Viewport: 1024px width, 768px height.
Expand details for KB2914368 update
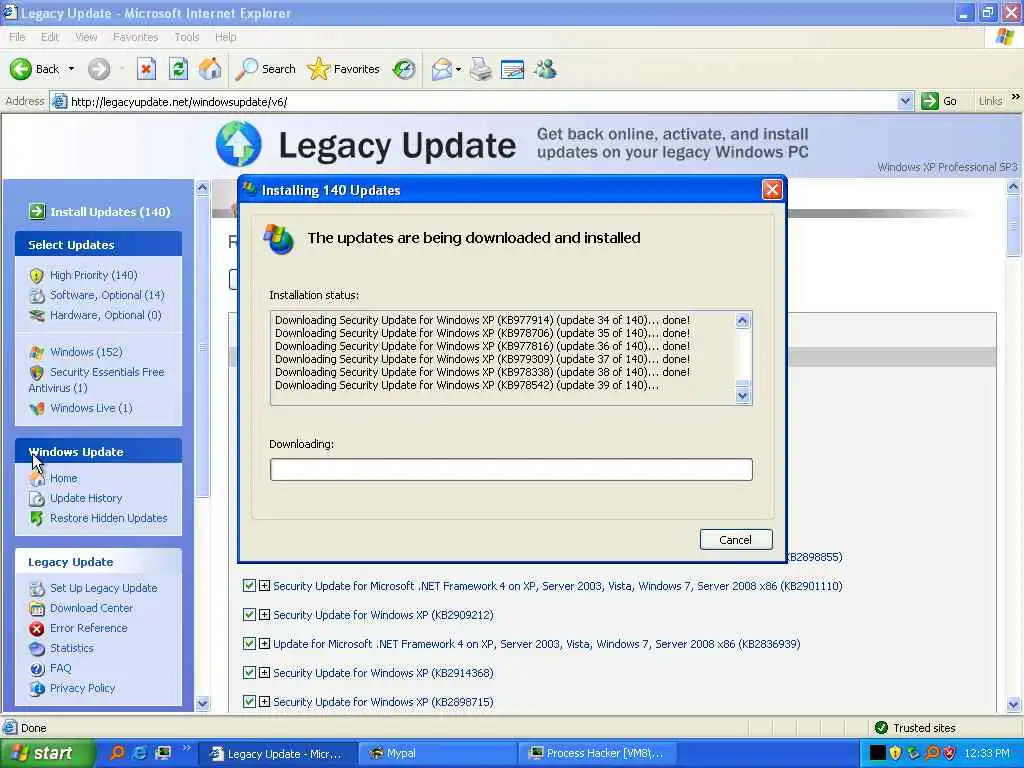tap(264, 673)
